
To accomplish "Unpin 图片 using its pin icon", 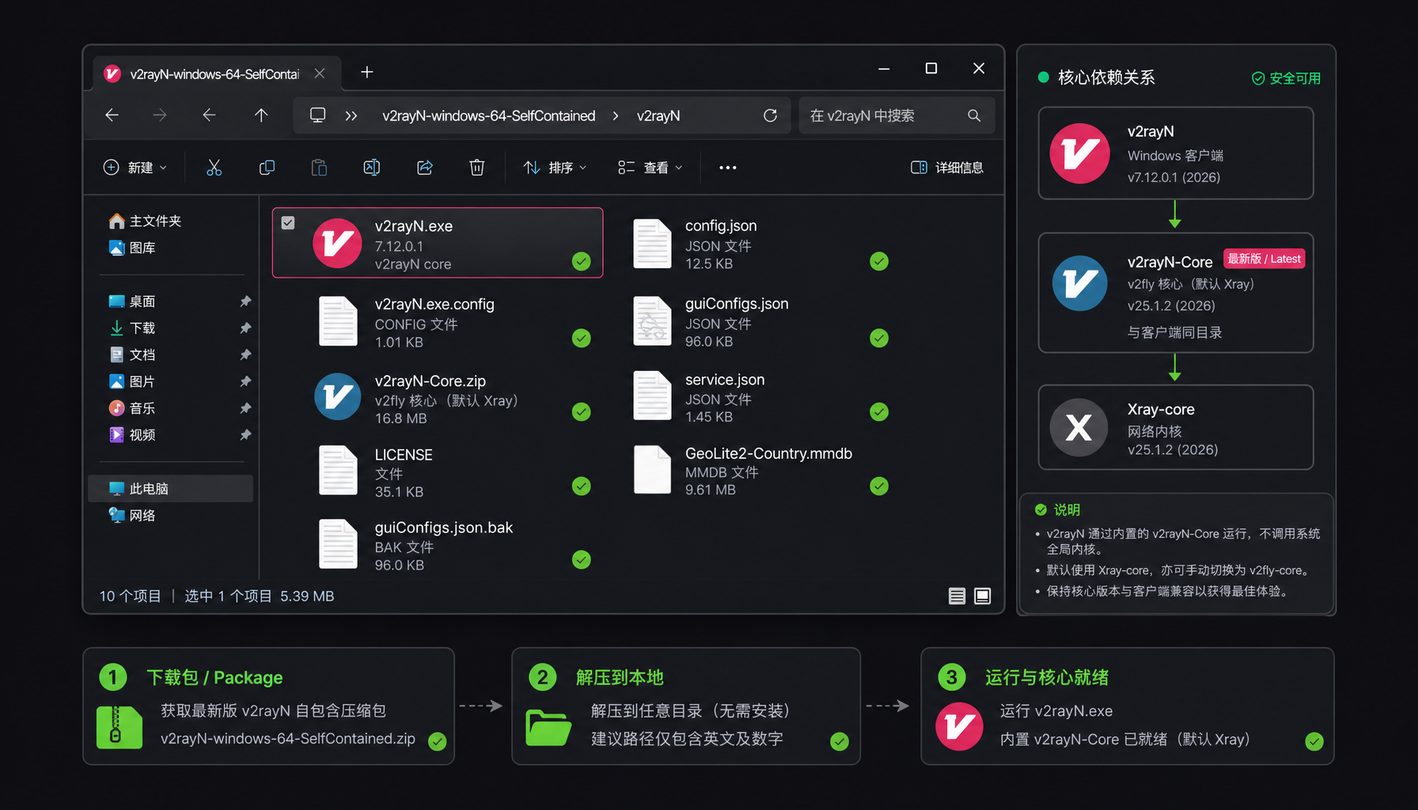I will [x=245, y=381].
